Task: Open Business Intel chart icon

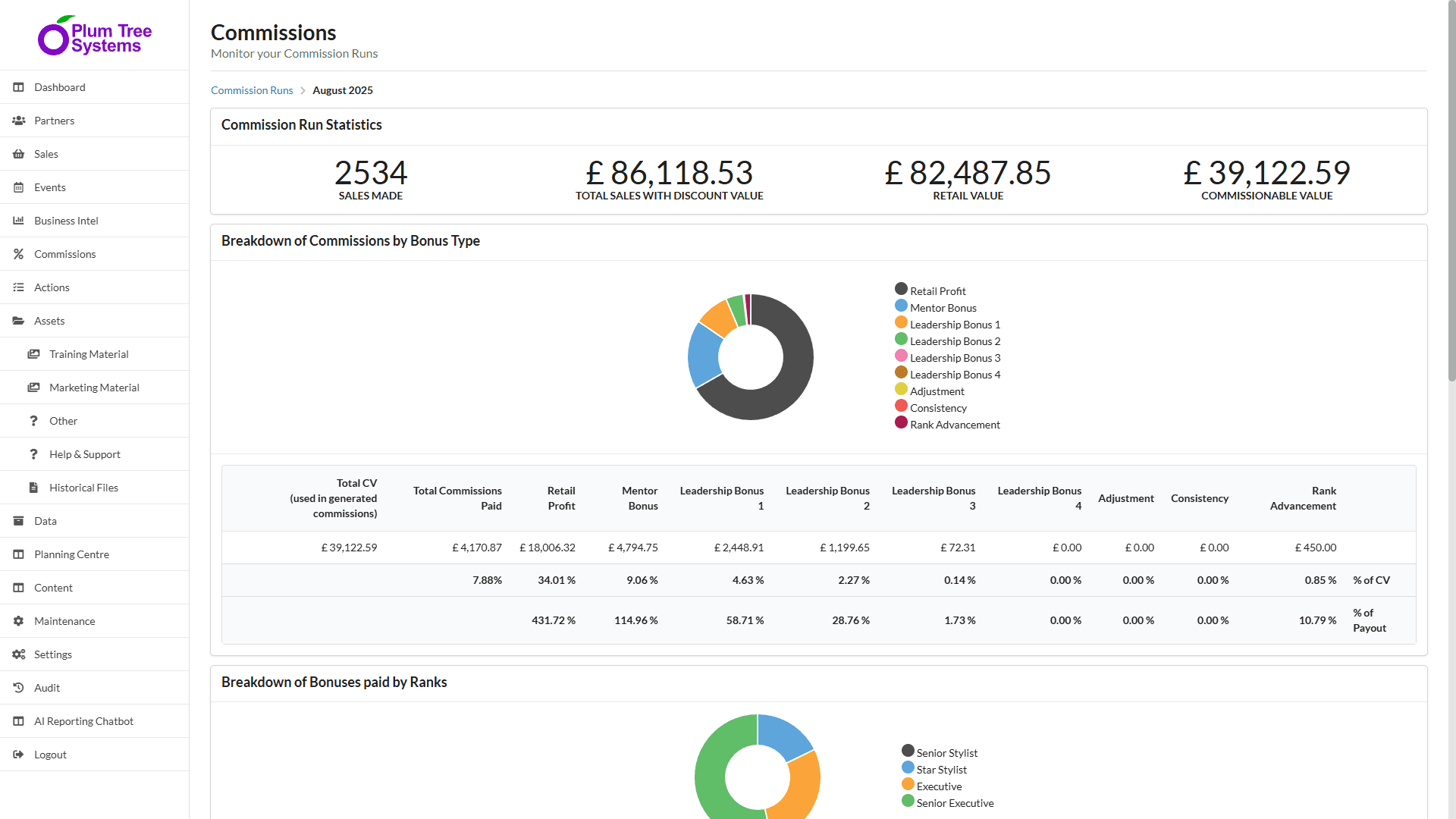Action: pyautogui.click(x=18, y=221)
